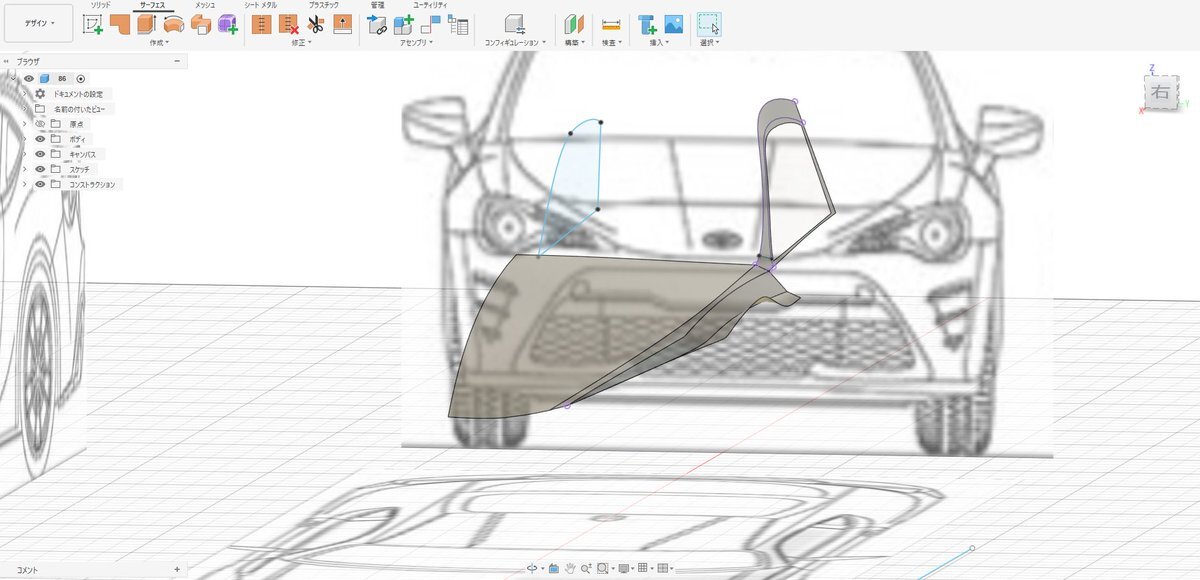The image size is (1200, 580).
Task: Select the scissors Trim tool
Action: pos(315,25)
